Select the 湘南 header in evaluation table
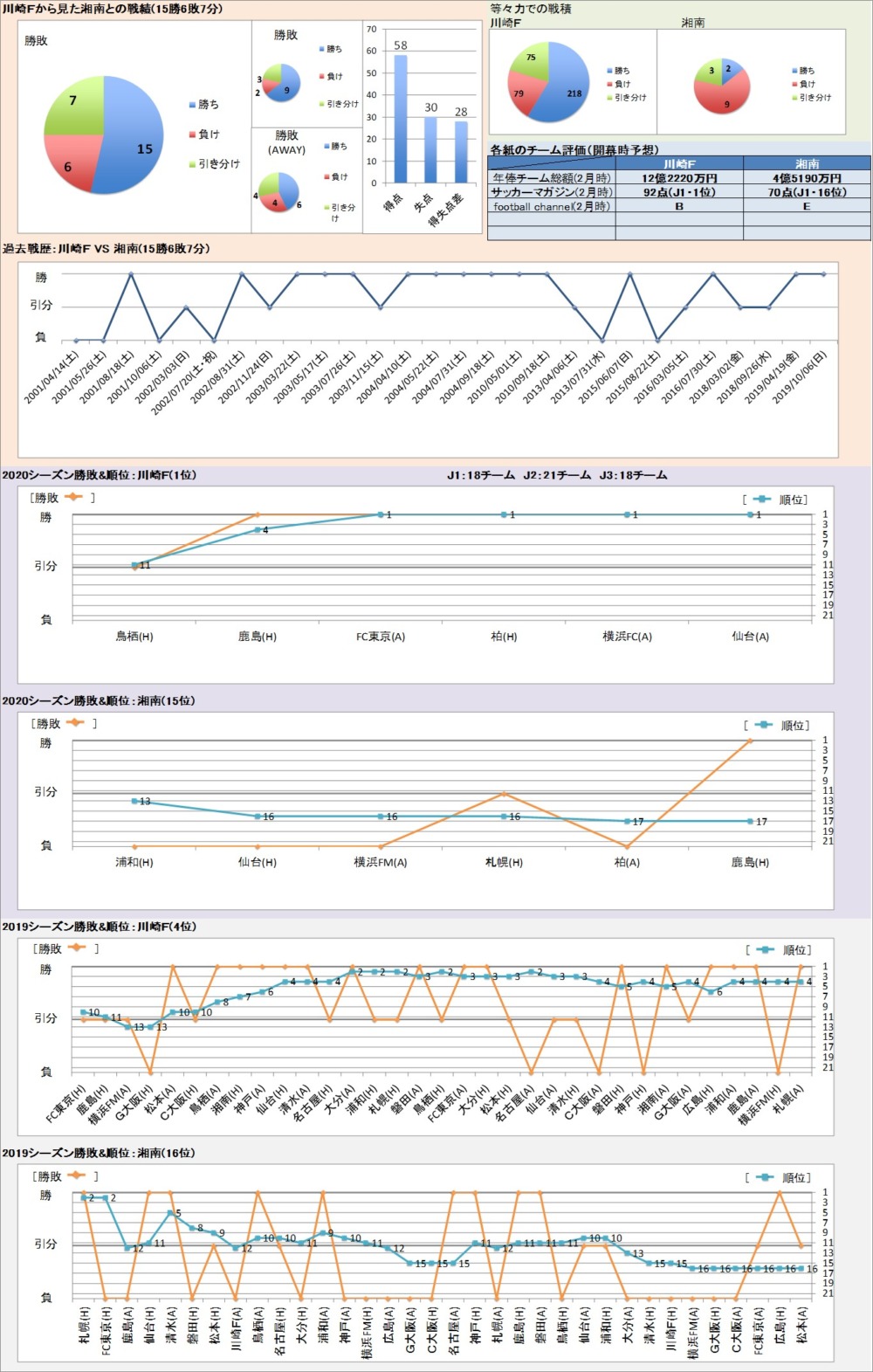The height and width of the screenshot is (1372, 873). pyautogui.click(x=807, y=163)
